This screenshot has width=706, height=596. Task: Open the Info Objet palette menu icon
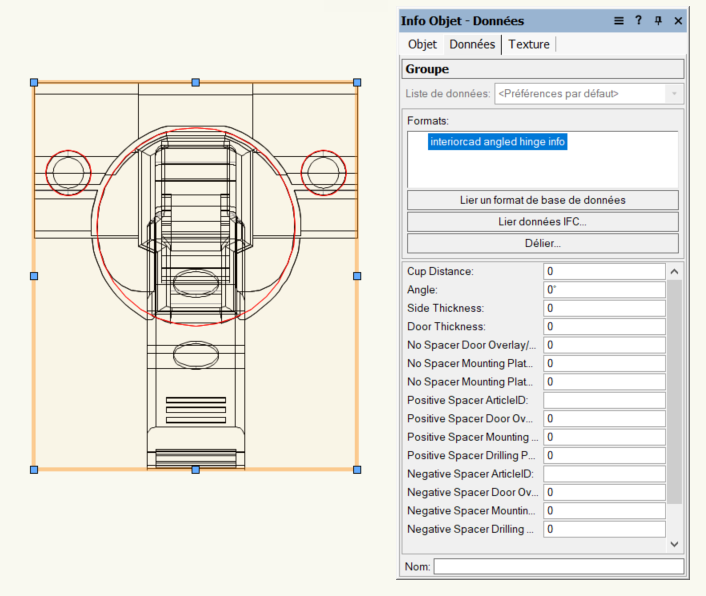click(x=619, y=20)
